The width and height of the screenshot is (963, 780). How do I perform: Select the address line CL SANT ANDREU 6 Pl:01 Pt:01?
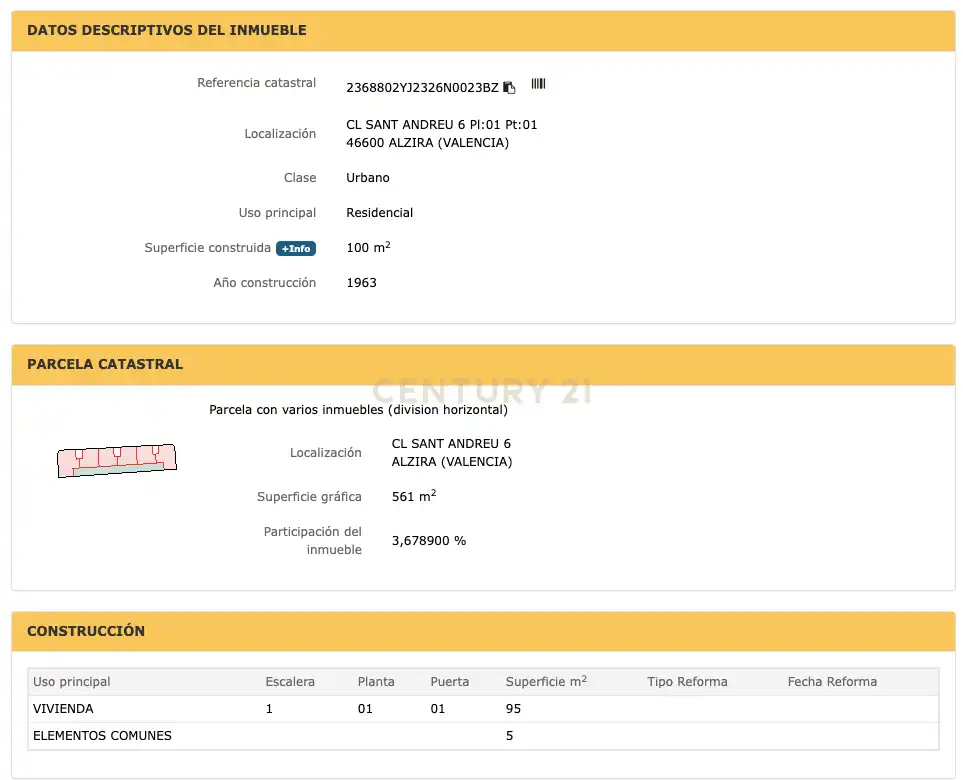click(442, 125)
